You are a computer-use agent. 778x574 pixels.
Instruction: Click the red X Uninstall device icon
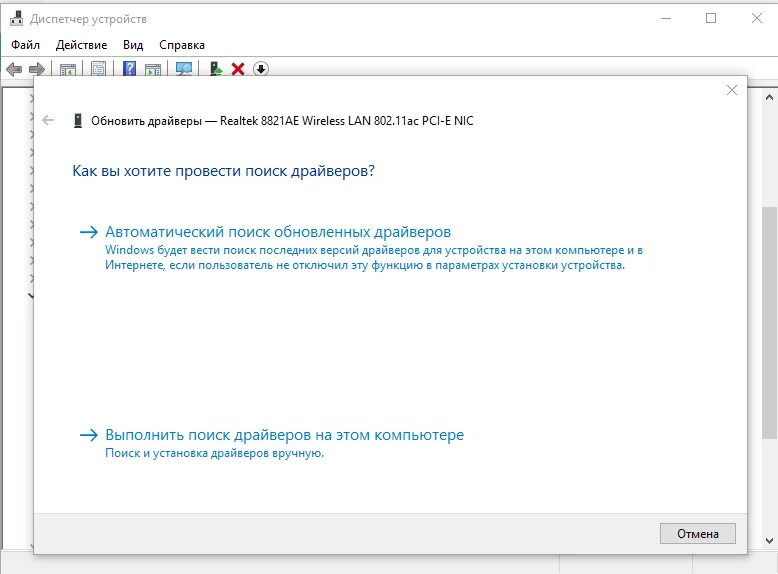click(x=238, y=69)
